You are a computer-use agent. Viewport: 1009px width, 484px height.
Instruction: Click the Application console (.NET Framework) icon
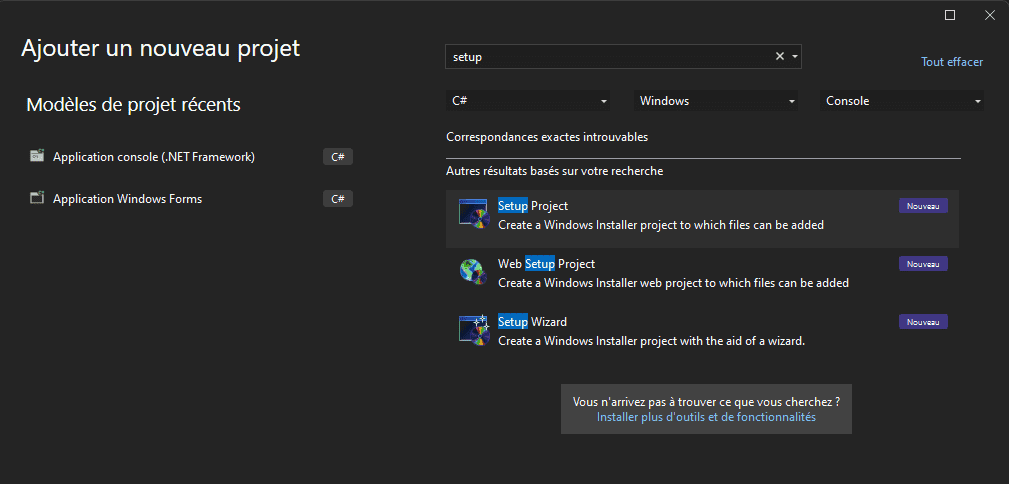coord(37,156)
